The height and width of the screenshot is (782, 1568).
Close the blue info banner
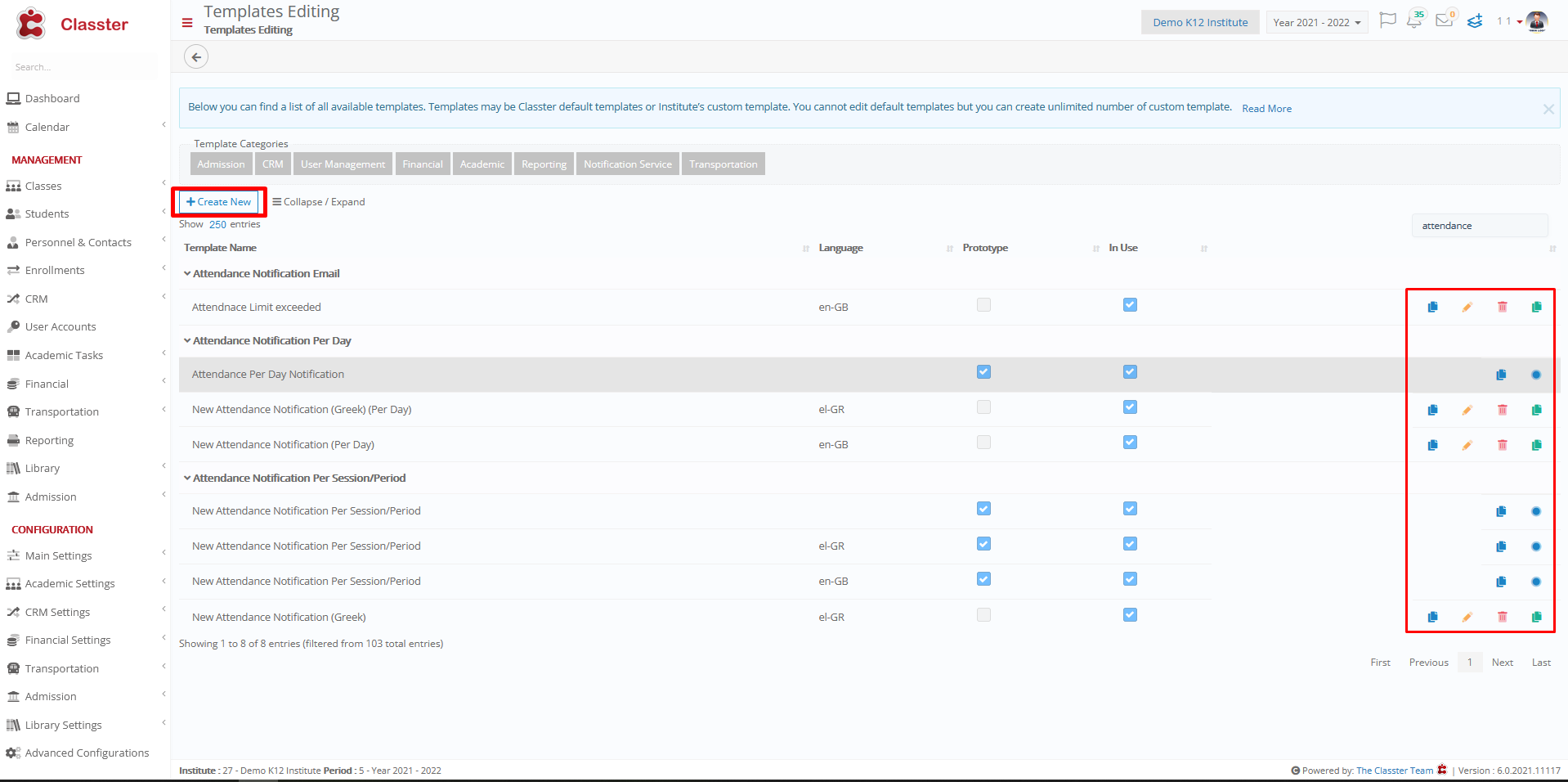click(1548, 109)
